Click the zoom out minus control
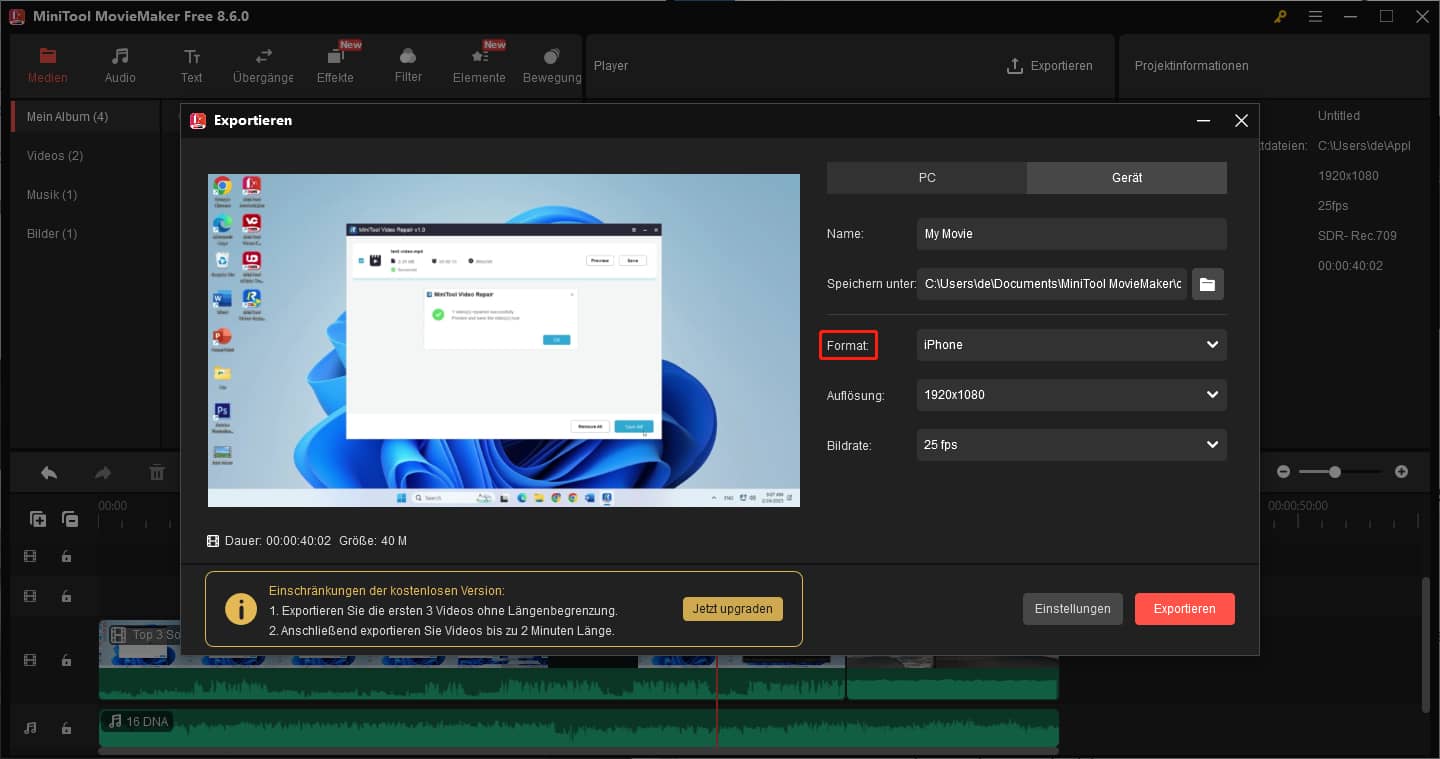The height and width of the screenshot is (759, 1440). (1283, 471)
